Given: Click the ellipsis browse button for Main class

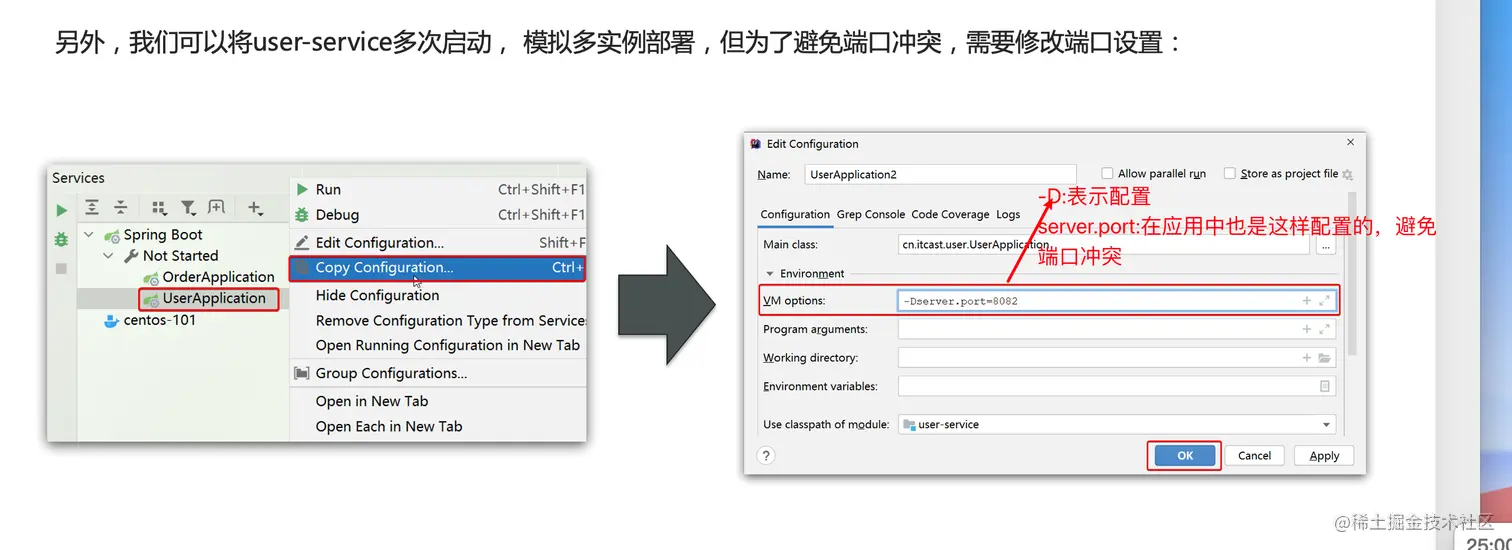Looking at the screenshot, I should (x=1326, y=245).
